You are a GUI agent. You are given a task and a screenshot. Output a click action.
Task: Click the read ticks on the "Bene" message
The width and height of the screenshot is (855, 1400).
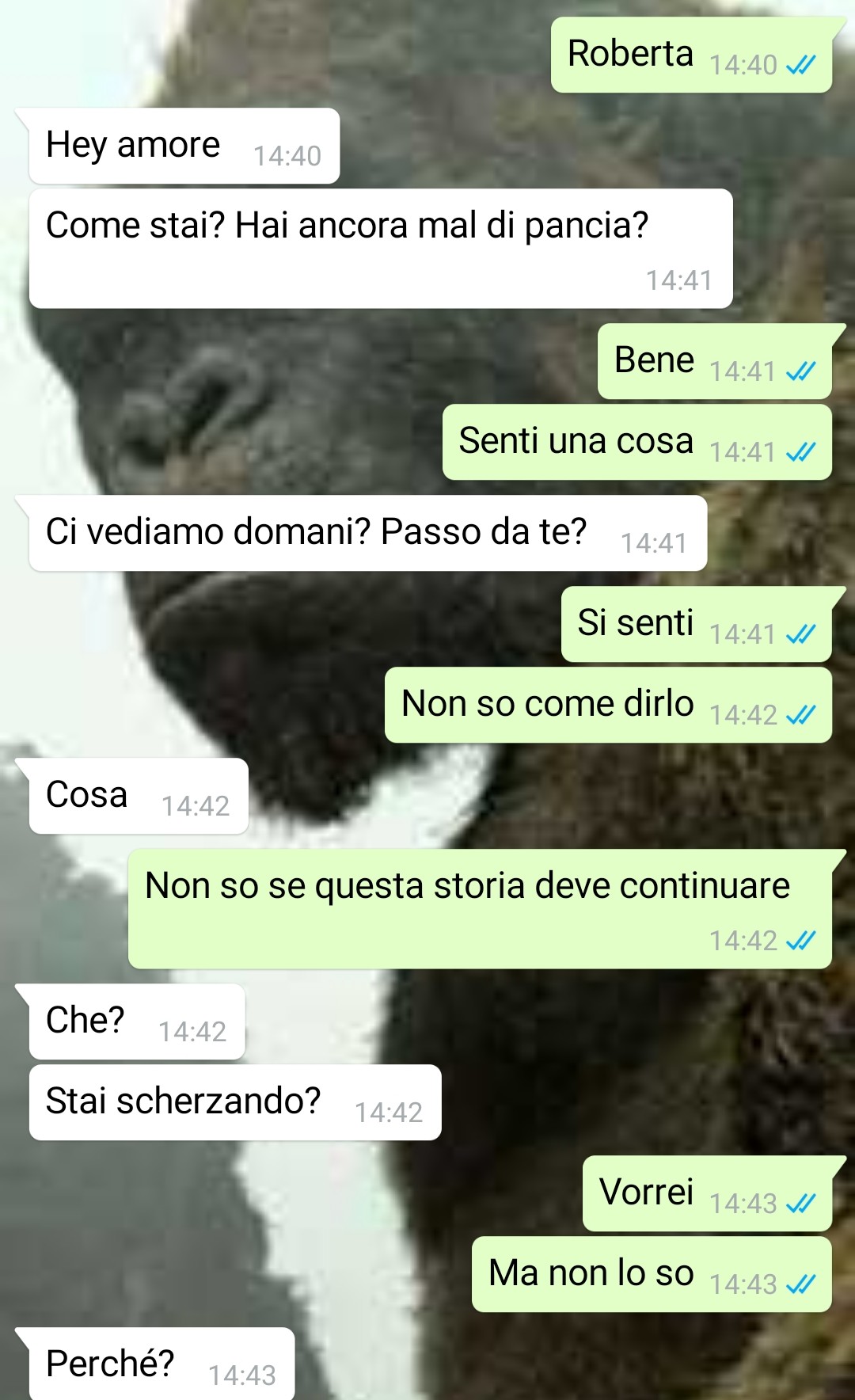pos(800,371)
